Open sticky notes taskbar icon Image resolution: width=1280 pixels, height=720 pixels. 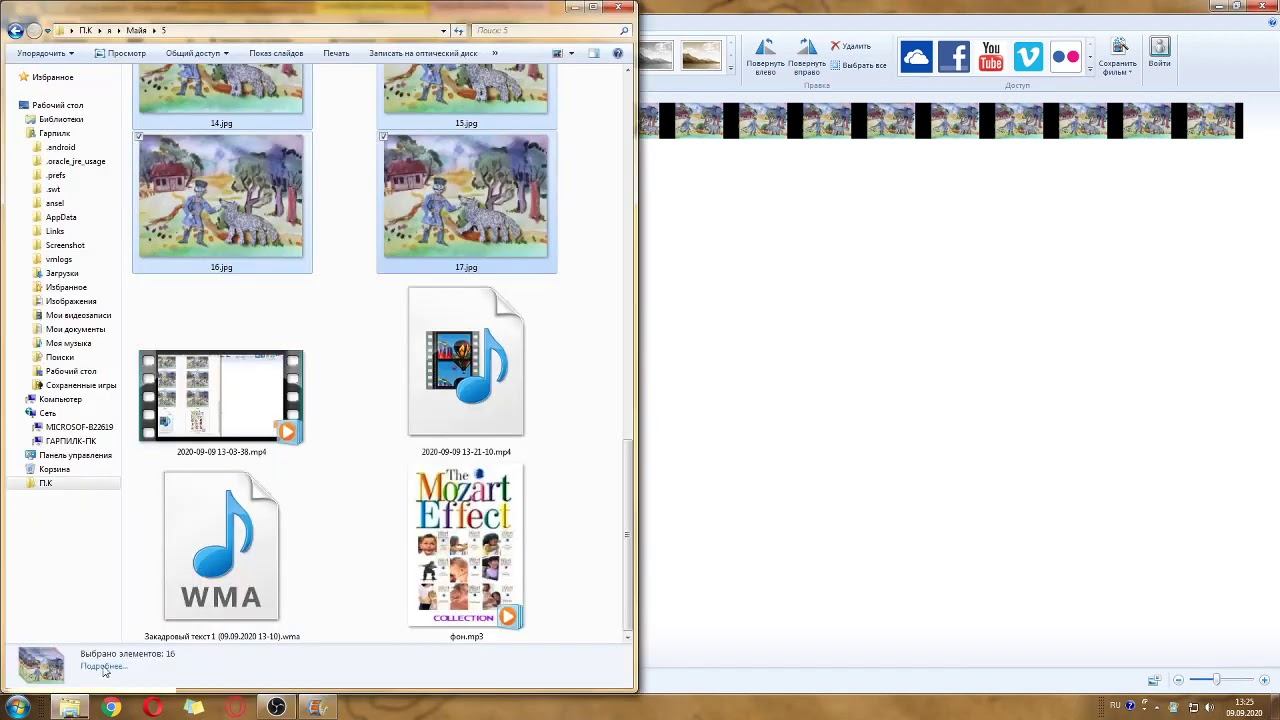(x=193, y=707)
